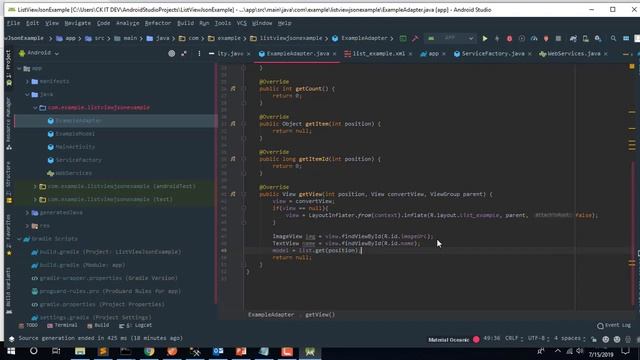Select WebServices in project tree
The height and width of the screenshot is (360, 640).
pyautogui.click(x=73, y=173)
